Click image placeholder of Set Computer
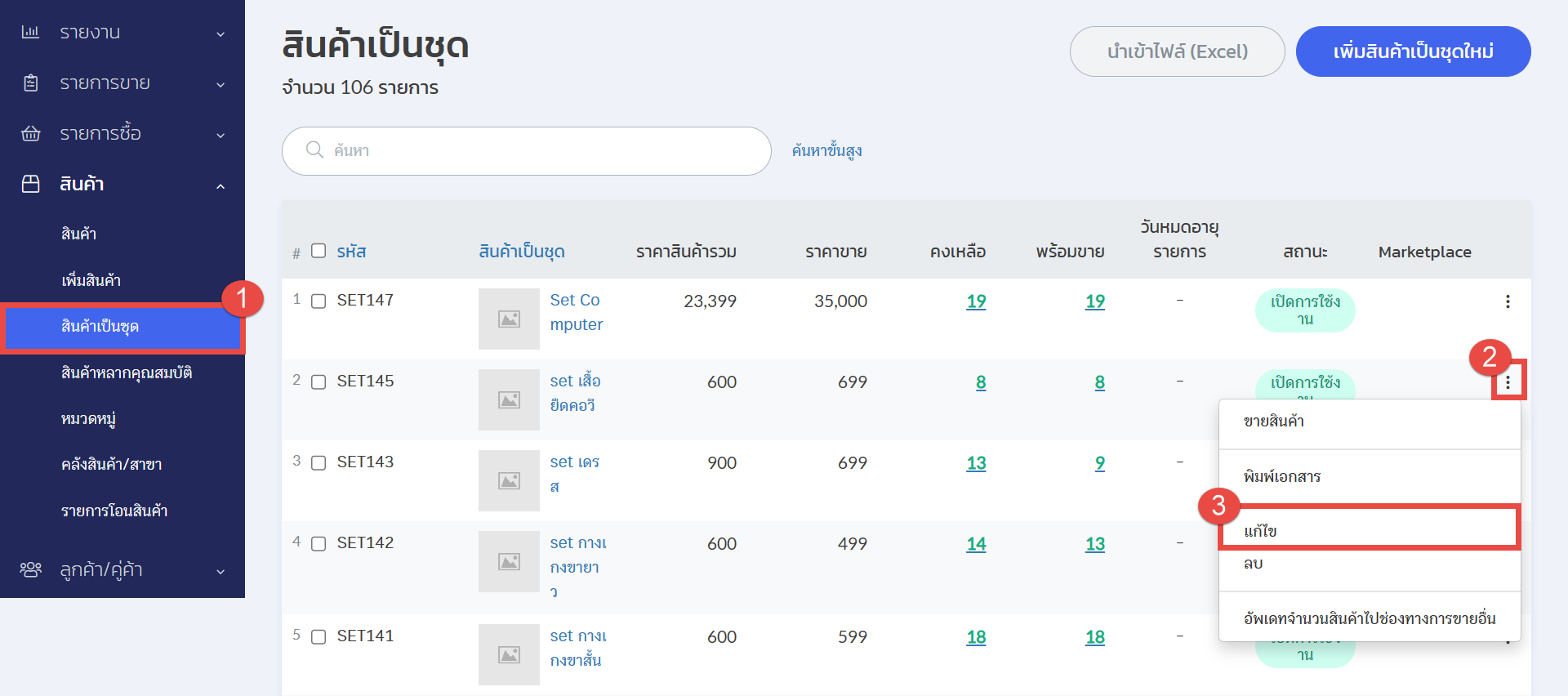Screen dimensions: 1568x696 click(x=509, y=319)
